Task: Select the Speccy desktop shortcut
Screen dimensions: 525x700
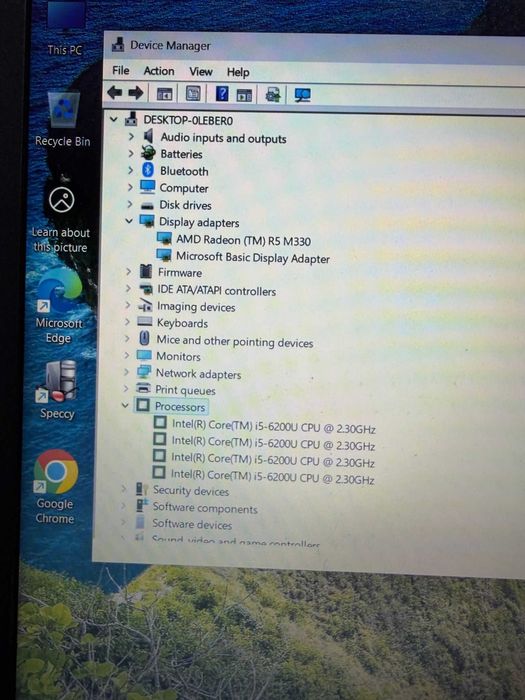Action: (x=58, y=390)
